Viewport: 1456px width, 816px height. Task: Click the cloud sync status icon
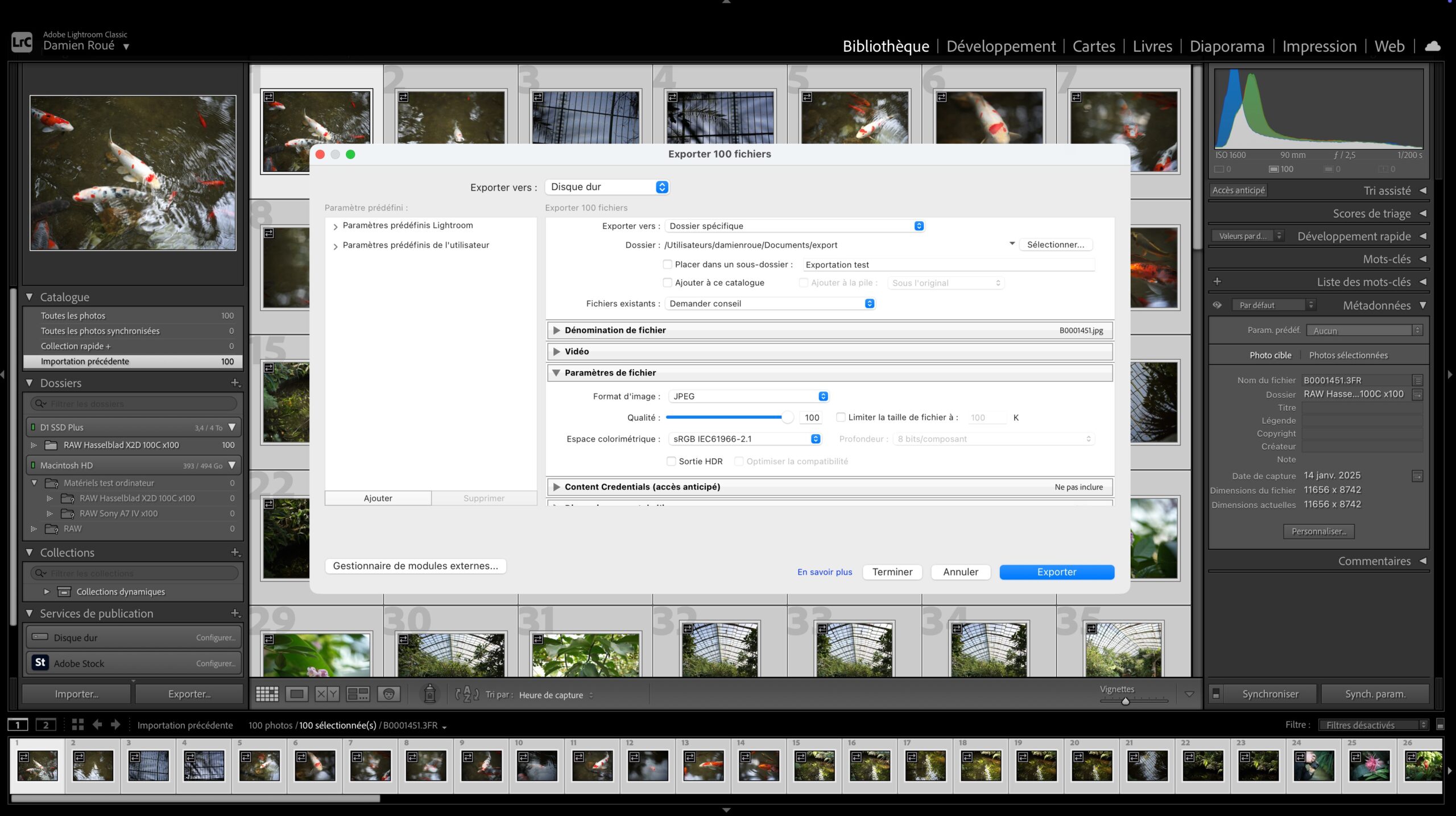tap(1432, 46)
